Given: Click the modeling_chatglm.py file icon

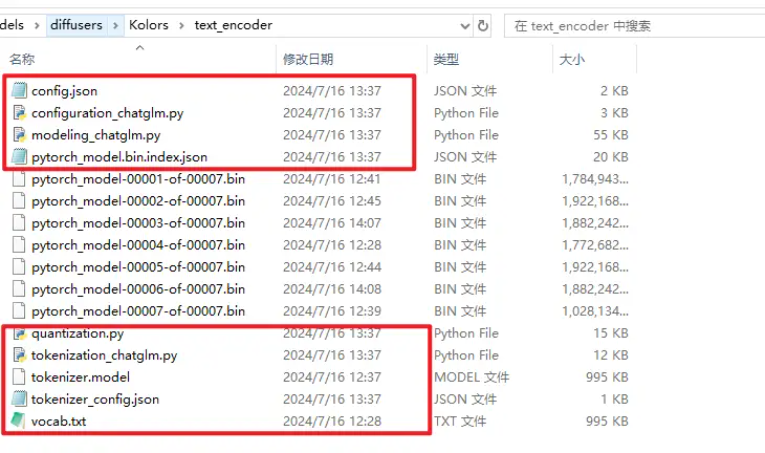Looking at the screenshot, I should [x=20, y=135].
